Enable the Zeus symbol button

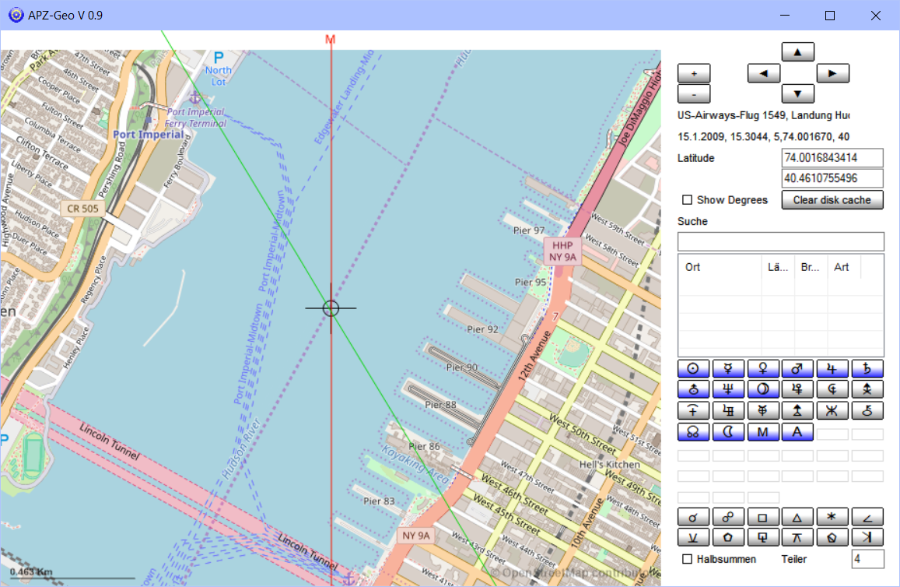(867, 390)
